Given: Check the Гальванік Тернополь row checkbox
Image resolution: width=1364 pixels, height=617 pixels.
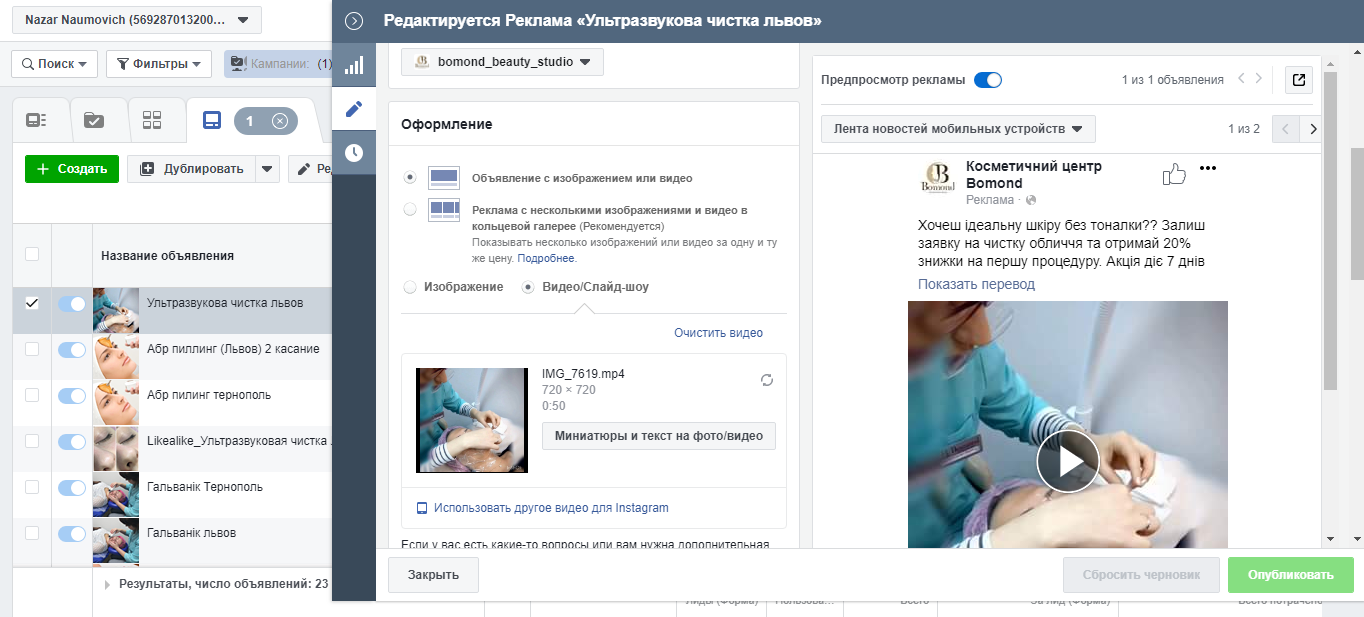Looking at the screenshot, I should click(32, 487).
